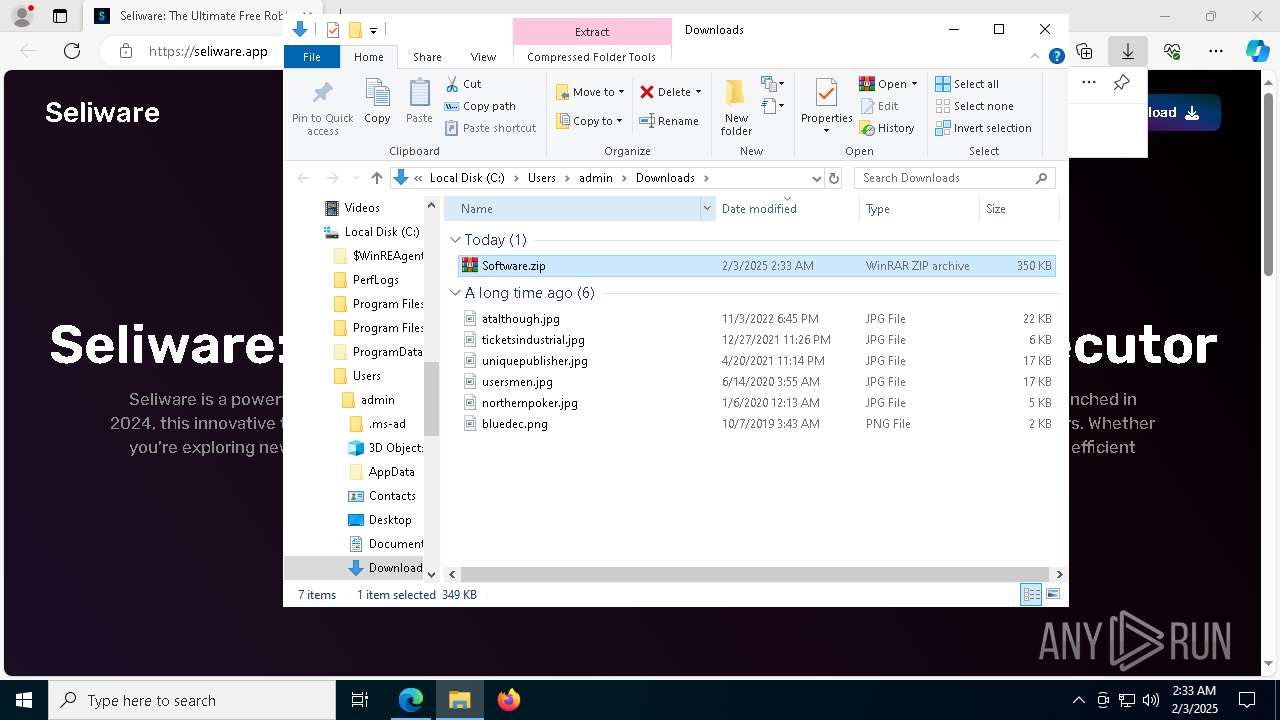Screen dimensions: 1280x720
Task: Open Firefox from taskbar
Action: [508, 700]
